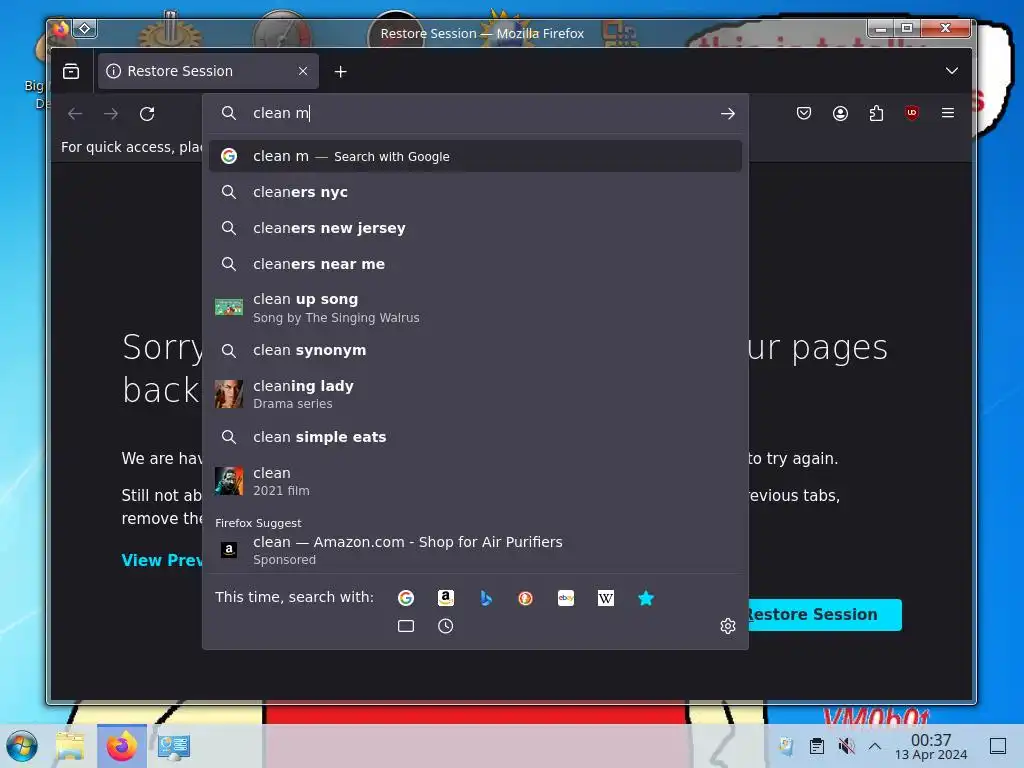Screen dimensions: 1024x768
Task: Open the Extensions panel
Action: pos(876,113)
